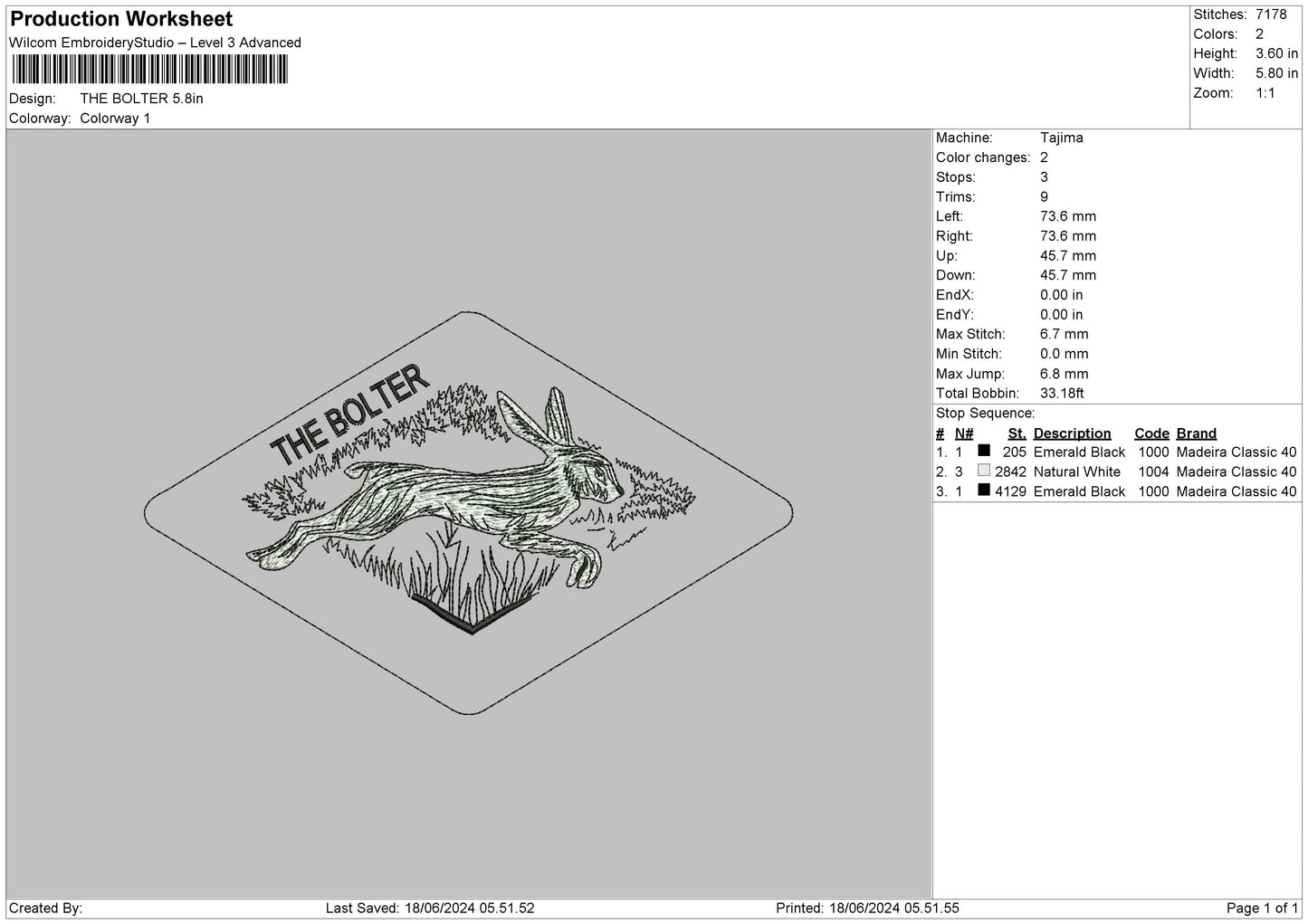Click the Right value 73.6 mm
This screenshot has height=924, width=1308.
click(x=1068, y=236)
